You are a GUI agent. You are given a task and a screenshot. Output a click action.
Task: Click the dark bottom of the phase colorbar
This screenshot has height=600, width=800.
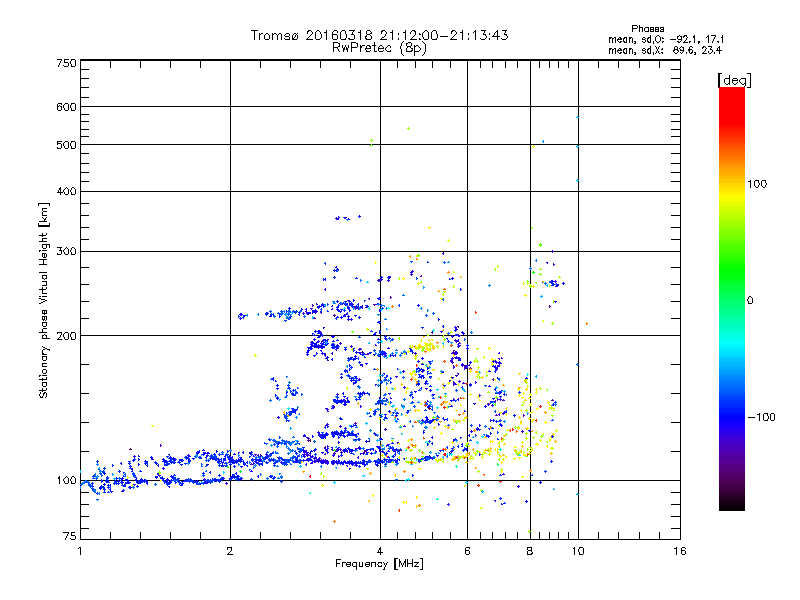pos(732,500)
